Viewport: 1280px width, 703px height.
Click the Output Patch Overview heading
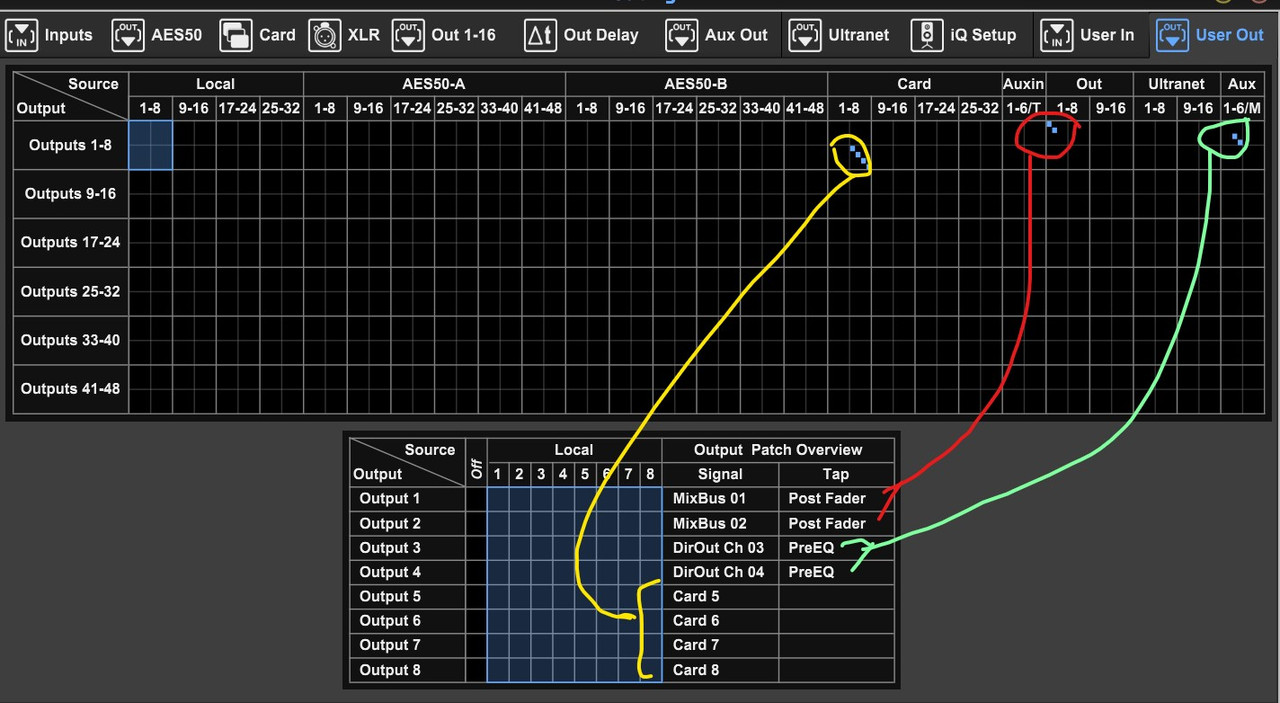click(x=778, y=450)
